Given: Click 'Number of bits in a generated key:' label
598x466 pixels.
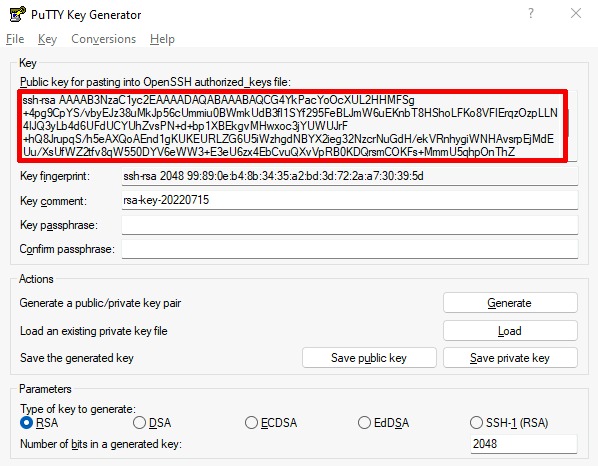Looking at the screenshot, I should (101, 444).
